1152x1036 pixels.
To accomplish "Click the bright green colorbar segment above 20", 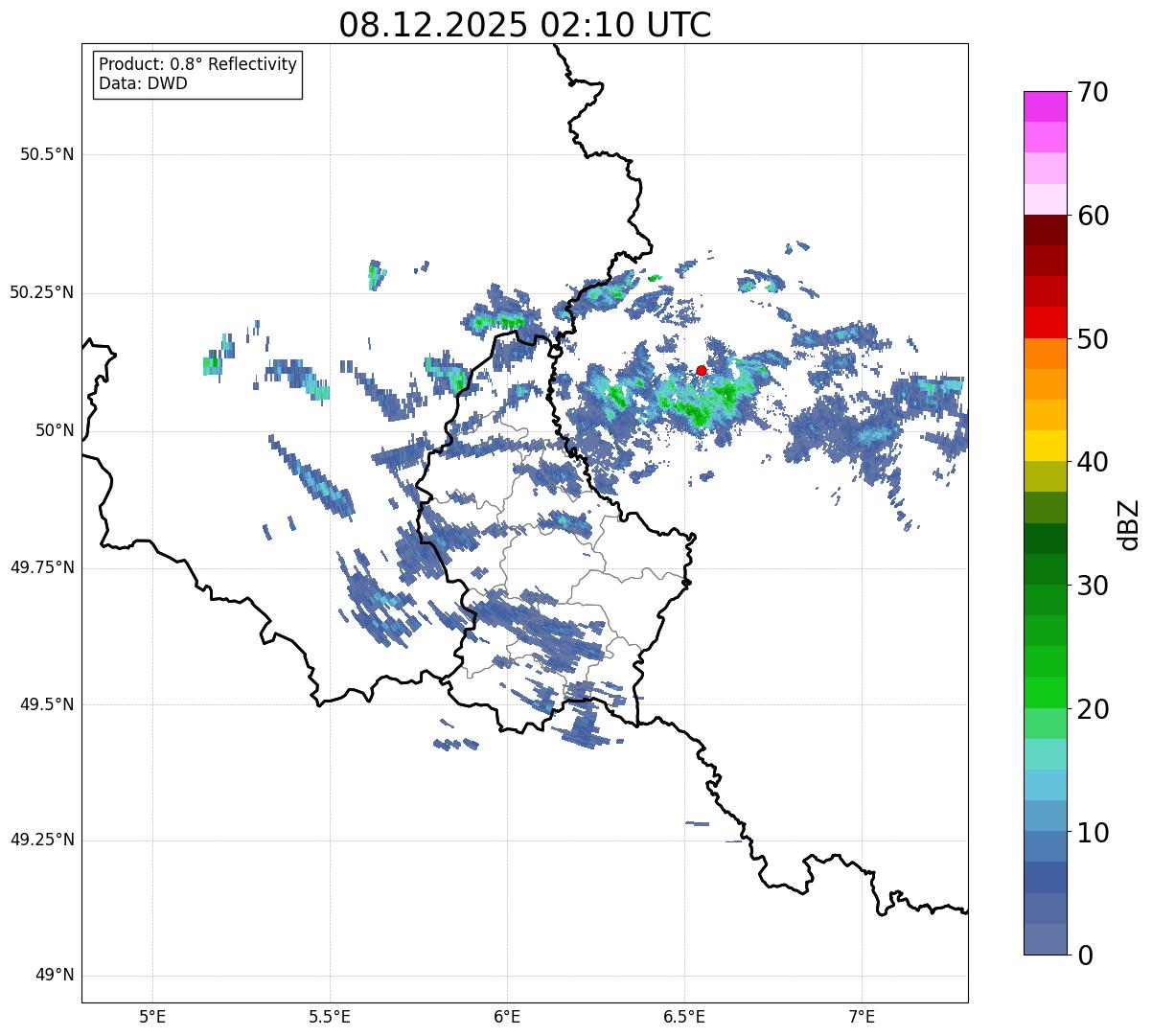I will (1046, 692).
